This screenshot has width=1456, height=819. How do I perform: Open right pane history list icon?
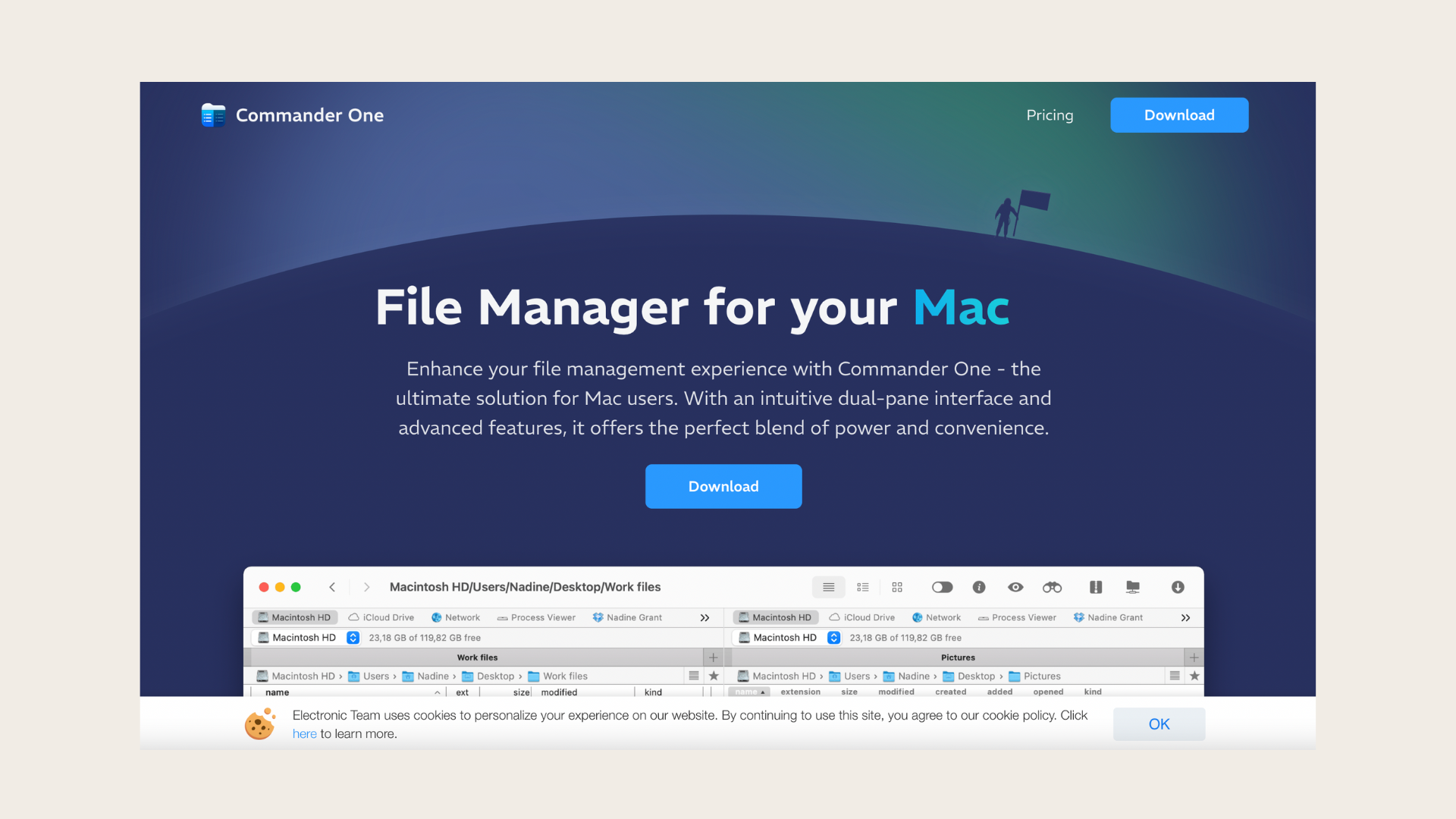(x=1174, y=676)
